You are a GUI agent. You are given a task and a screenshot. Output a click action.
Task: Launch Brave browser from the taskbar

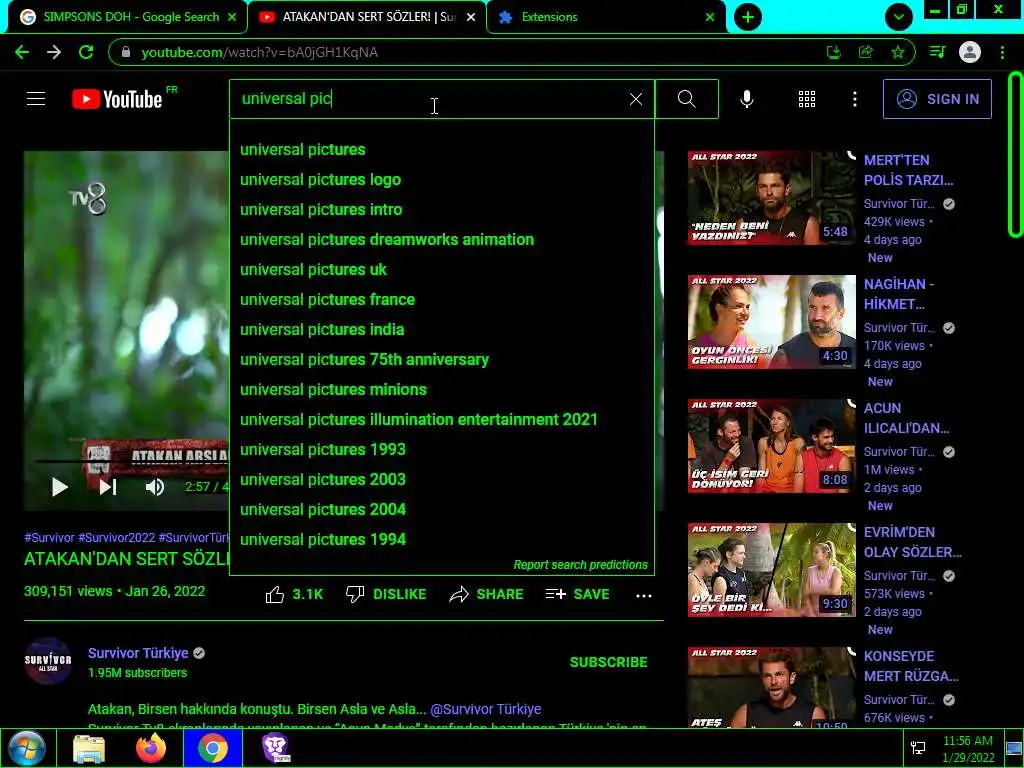pyautogui.click(x=276, y=748)
